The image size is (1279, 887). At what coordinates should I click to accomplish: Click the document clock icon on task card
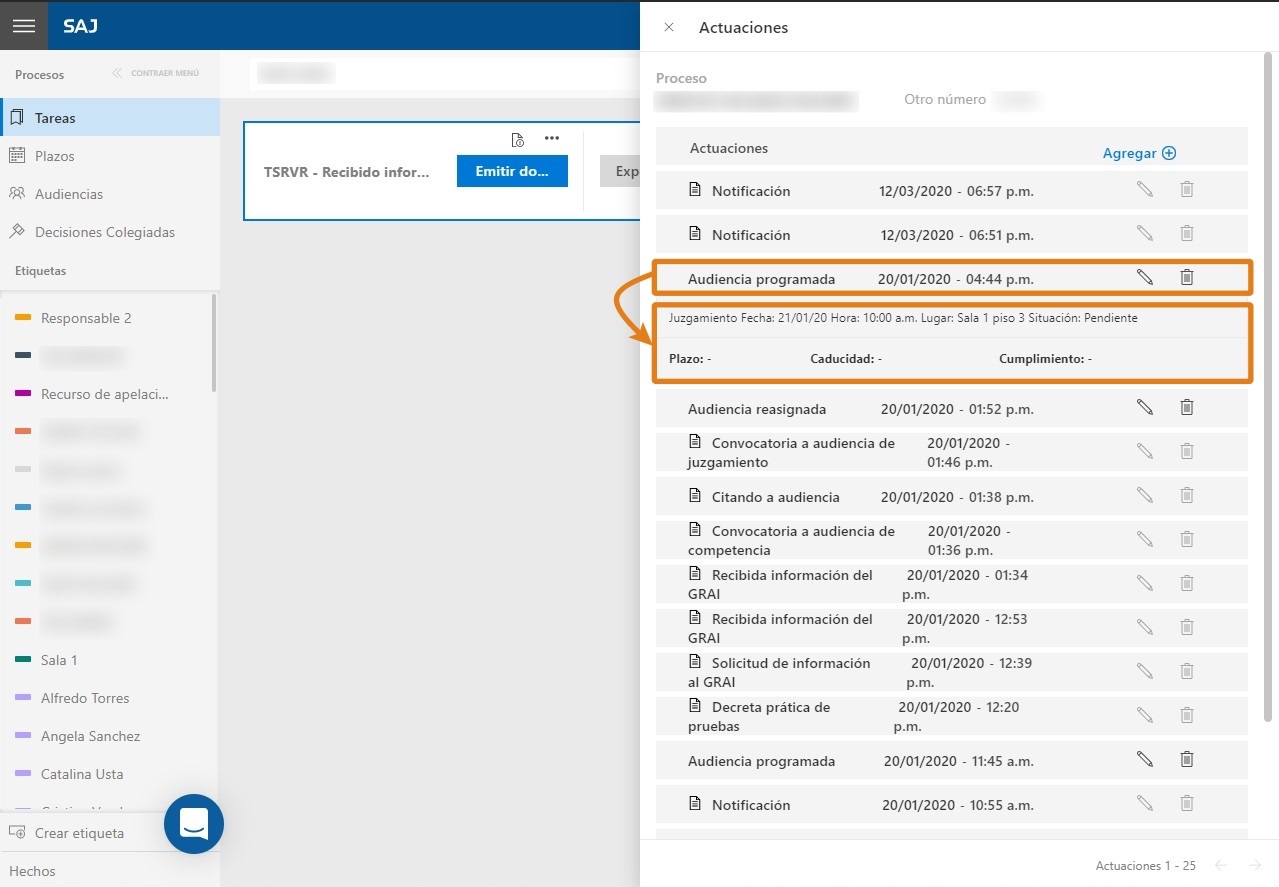point(517,139)
